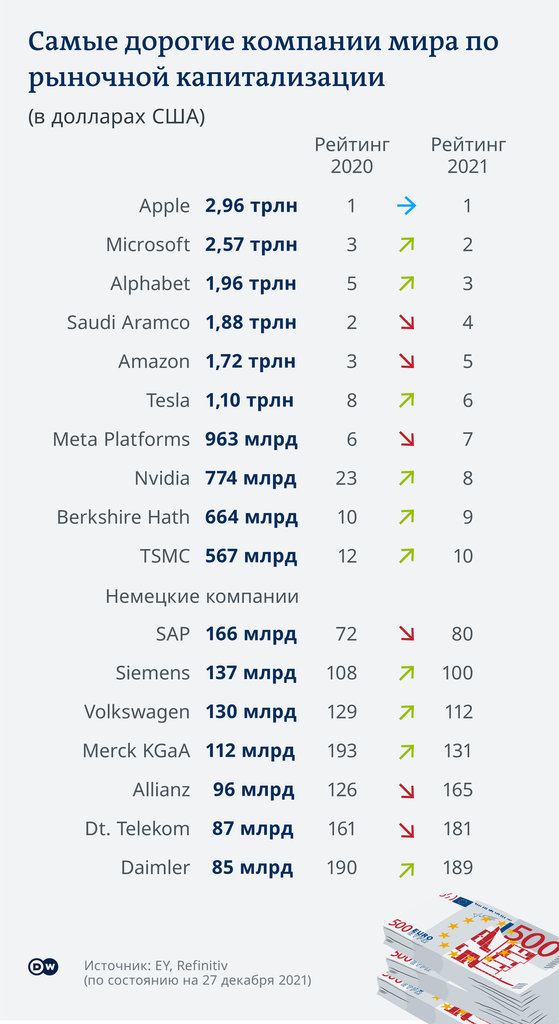The width and height of the screenshot is (559, 1024).
Task: Click the euro banknotes illustration
Action: pos(468,956)
